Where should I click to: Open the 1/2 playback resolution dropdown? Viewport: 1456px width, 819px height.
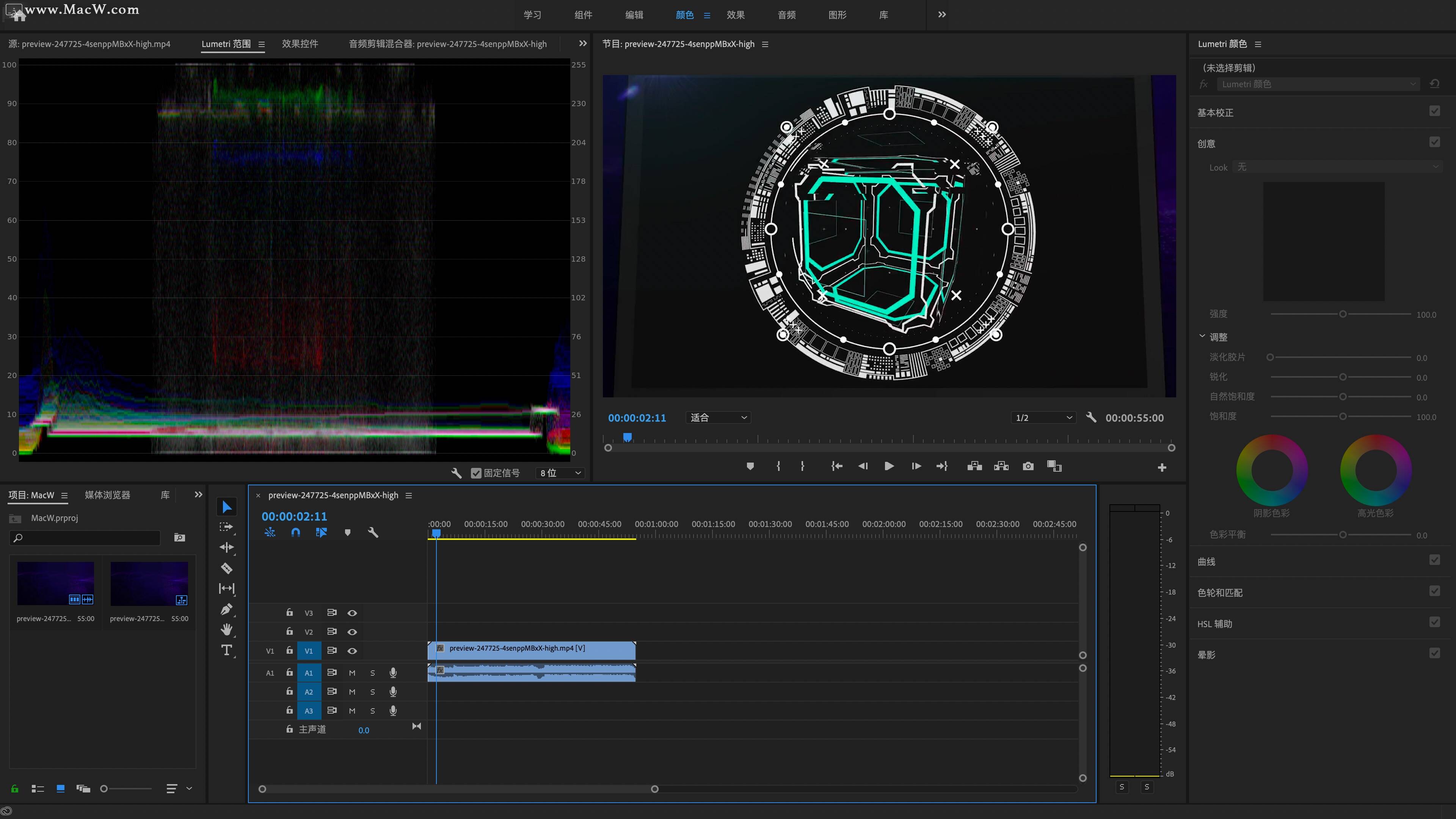coord(1043,418)
